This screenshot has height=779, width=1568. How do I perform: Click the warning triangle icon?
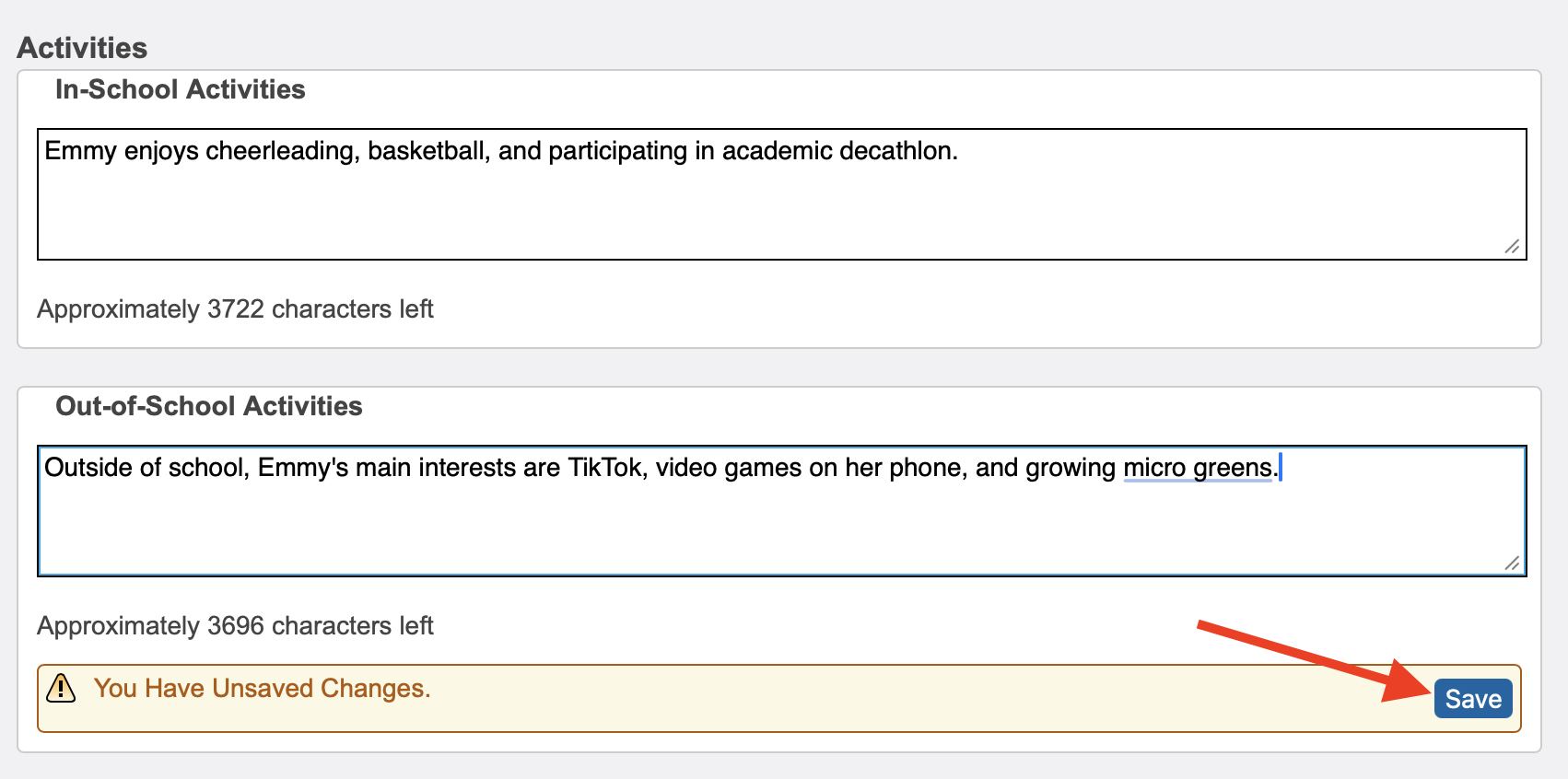coord(61,688)
